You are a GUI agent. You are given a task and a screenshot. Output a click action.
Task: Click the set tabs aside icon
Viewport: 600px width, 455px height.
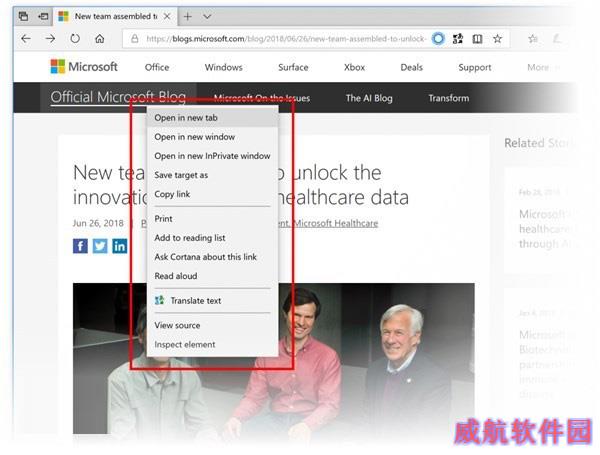(x=43, y=16)
